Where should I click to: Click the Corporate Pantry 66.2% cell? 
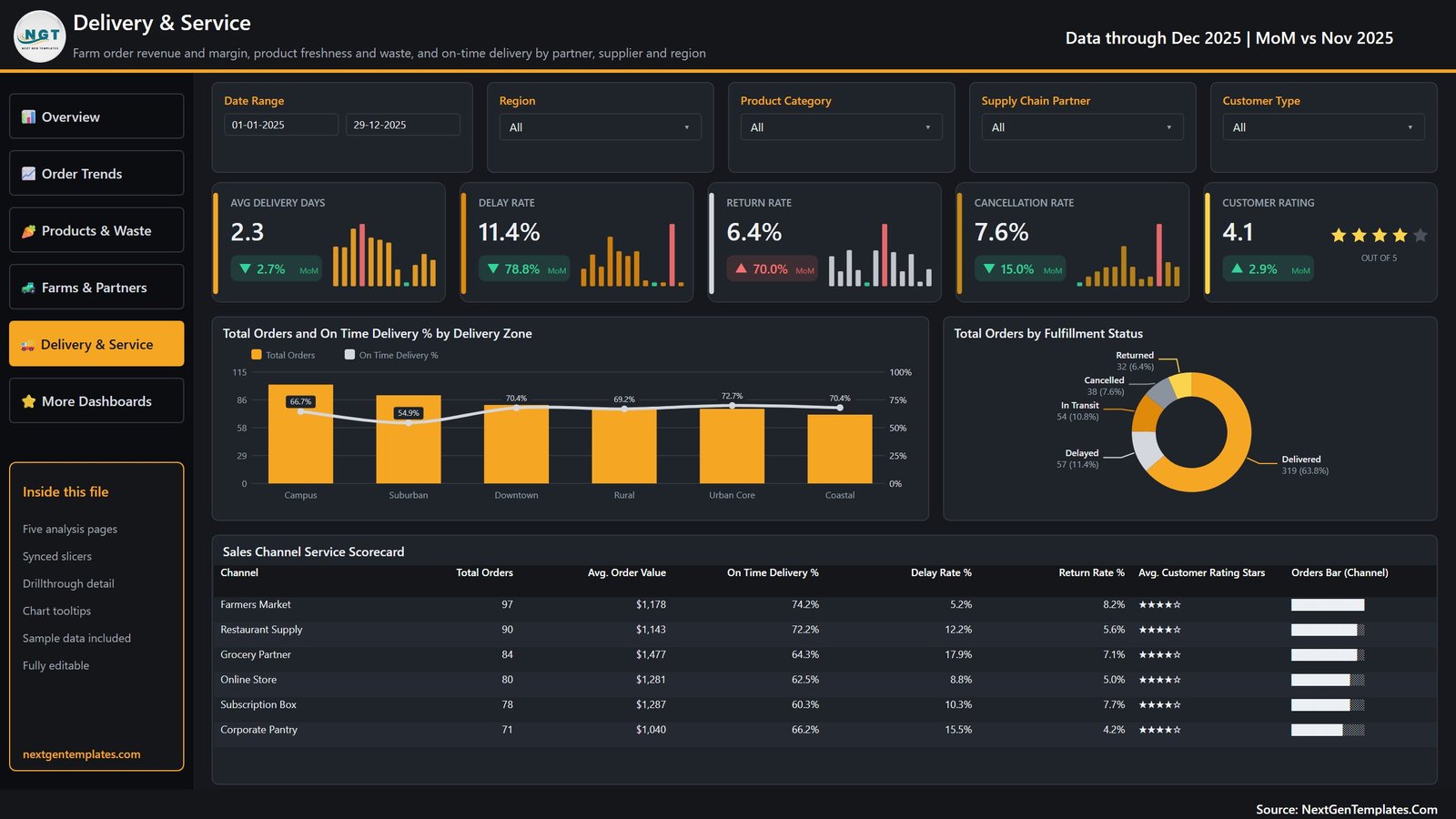[x=804, y=730]
